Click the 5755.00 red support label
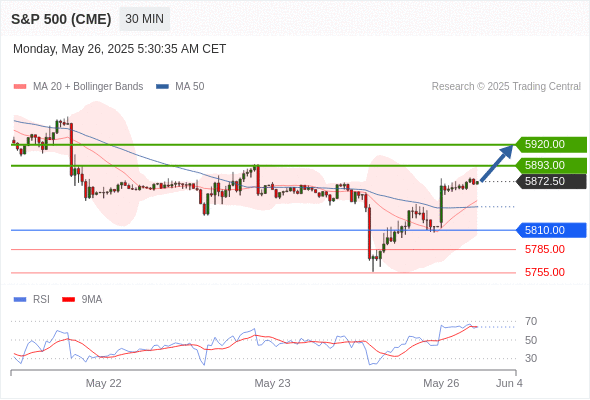 (x=544, y=272)
